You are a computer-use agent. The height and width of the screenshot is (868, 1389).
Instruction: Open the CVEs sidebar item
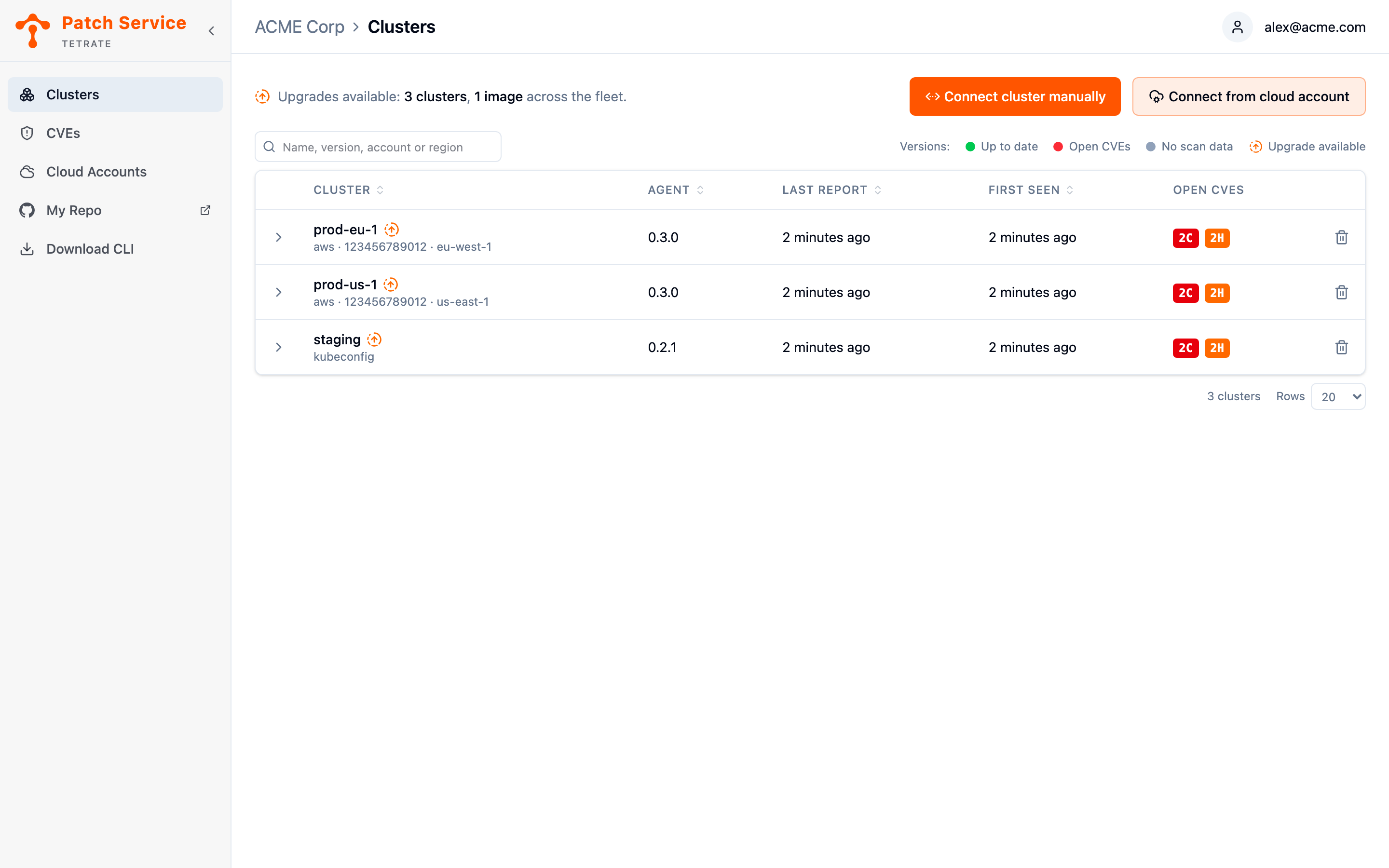[x=115, y=133]
